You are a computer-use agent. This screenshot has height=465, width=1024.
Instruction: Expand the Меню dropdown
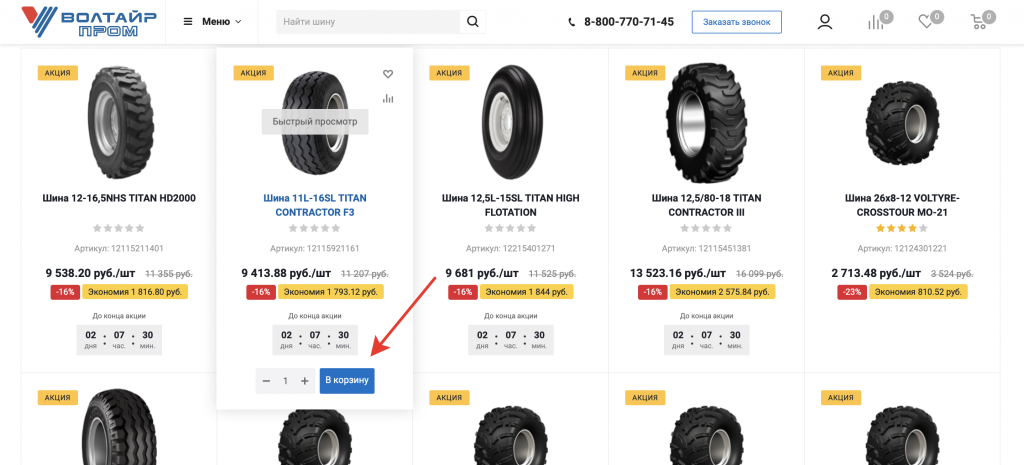213,22
